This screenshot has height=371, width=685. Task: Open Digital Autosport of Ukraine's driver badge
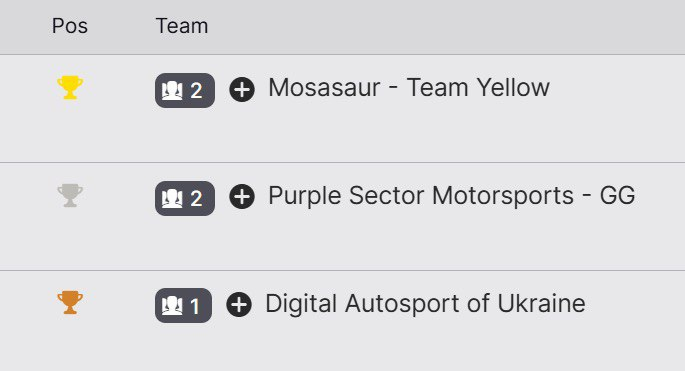183,305
